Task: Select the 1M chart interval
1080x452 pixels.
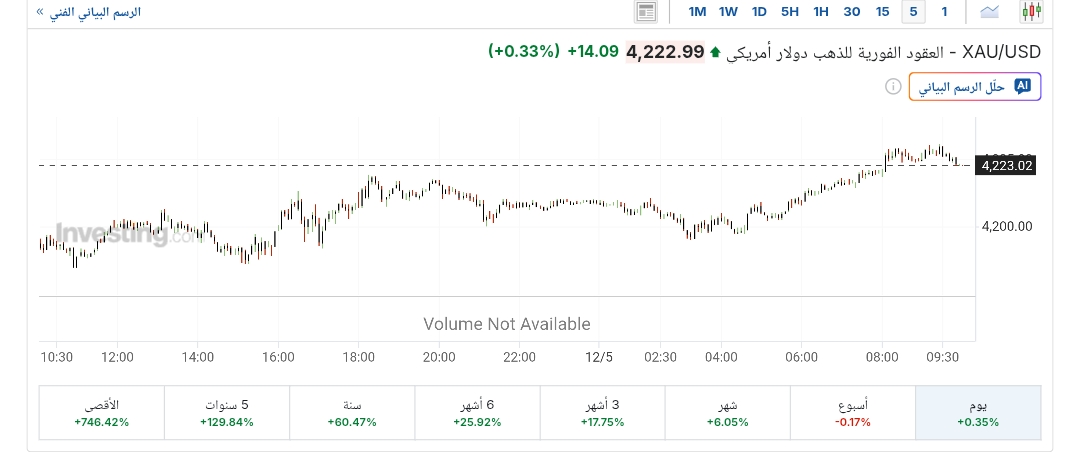Action: point(697,12)
